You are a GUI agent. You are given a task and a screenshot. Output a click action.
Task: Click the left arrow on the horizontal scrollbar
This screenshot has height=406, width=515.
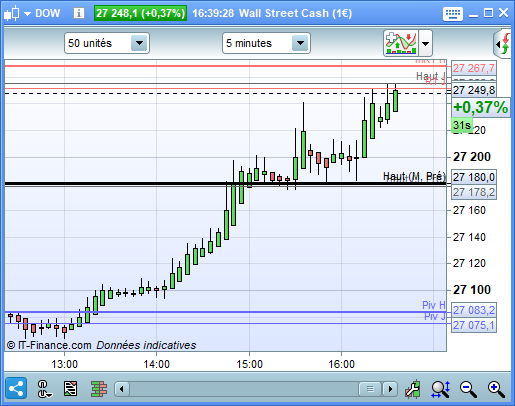[122, 389]
